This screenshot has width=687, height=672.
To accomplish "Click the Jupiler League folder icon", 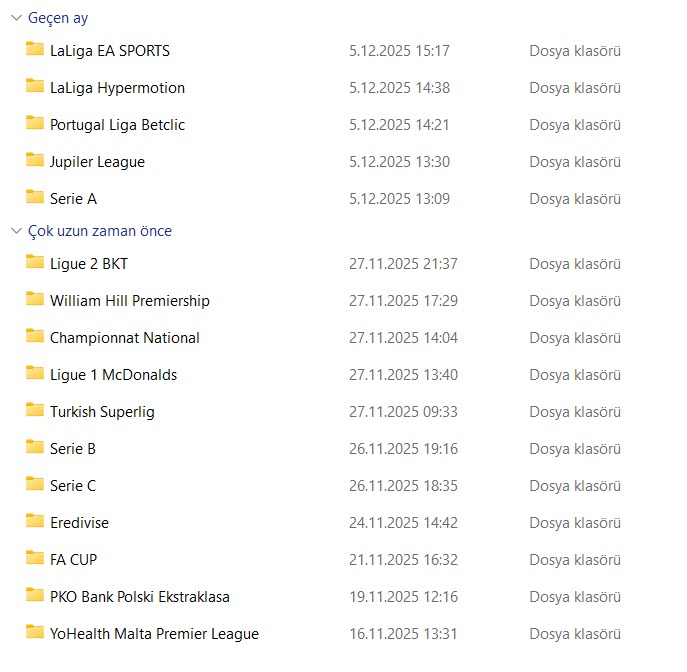I will pyautogui.click(x=35, y=161).
